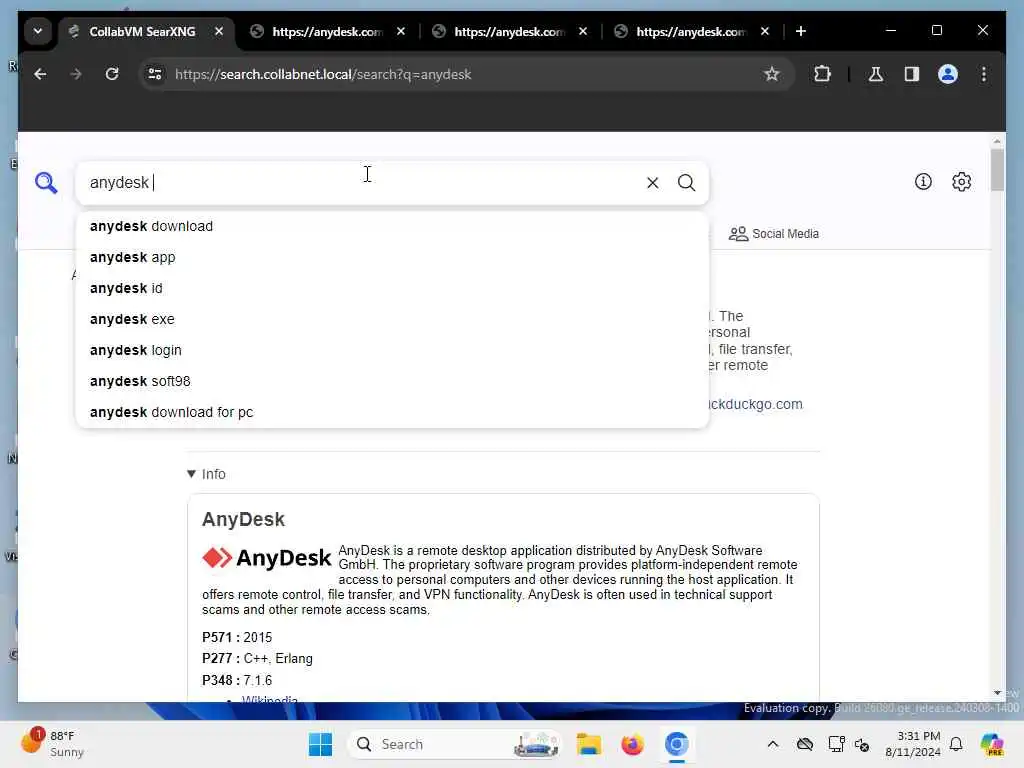Choose suggestion 'anydesk soft98'
1024x768 pixels.
pyautogui.click(x=392, y=381)
